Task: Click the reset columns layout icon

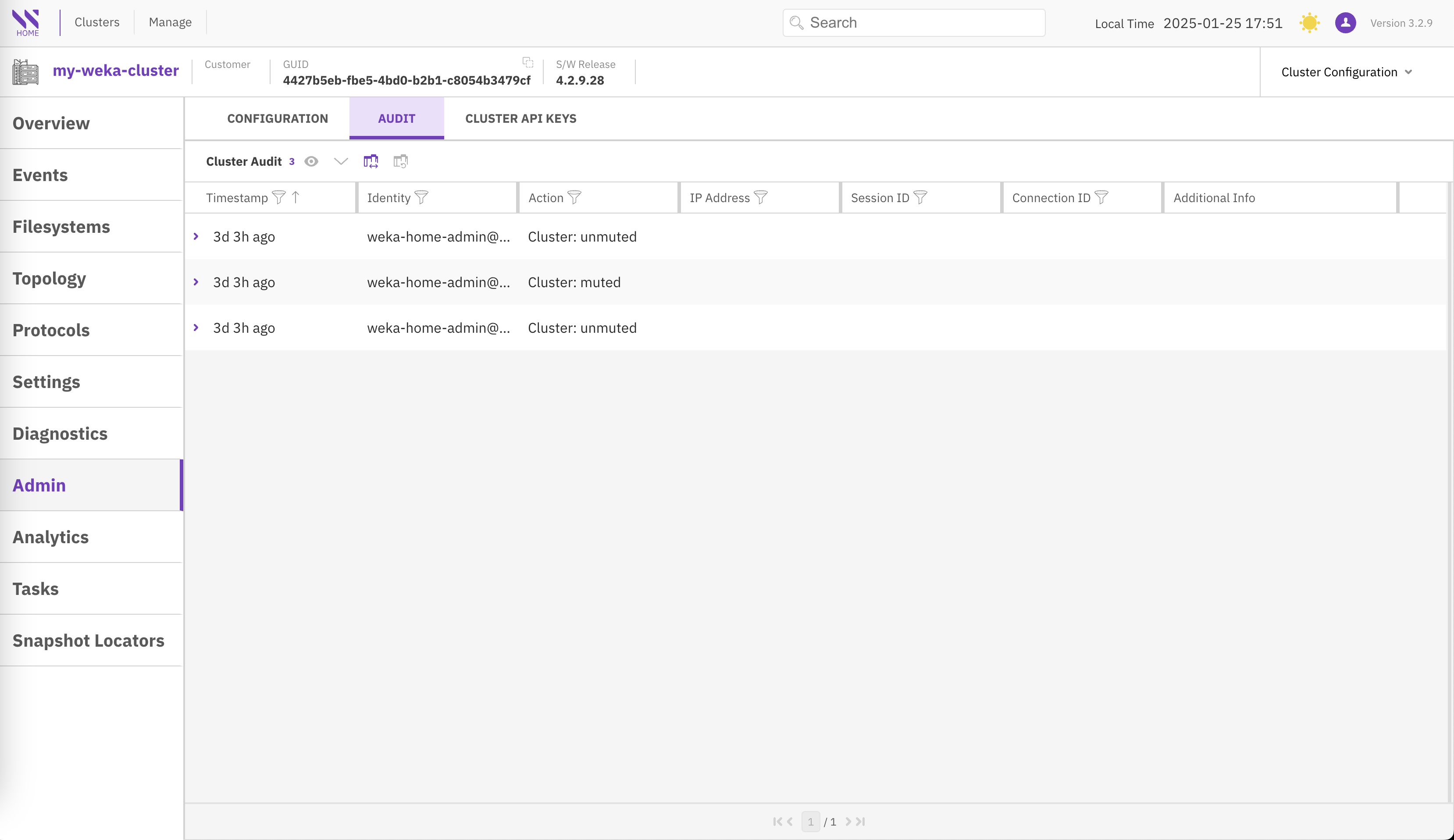Action: pyautogui.click(x=400, y=161)
